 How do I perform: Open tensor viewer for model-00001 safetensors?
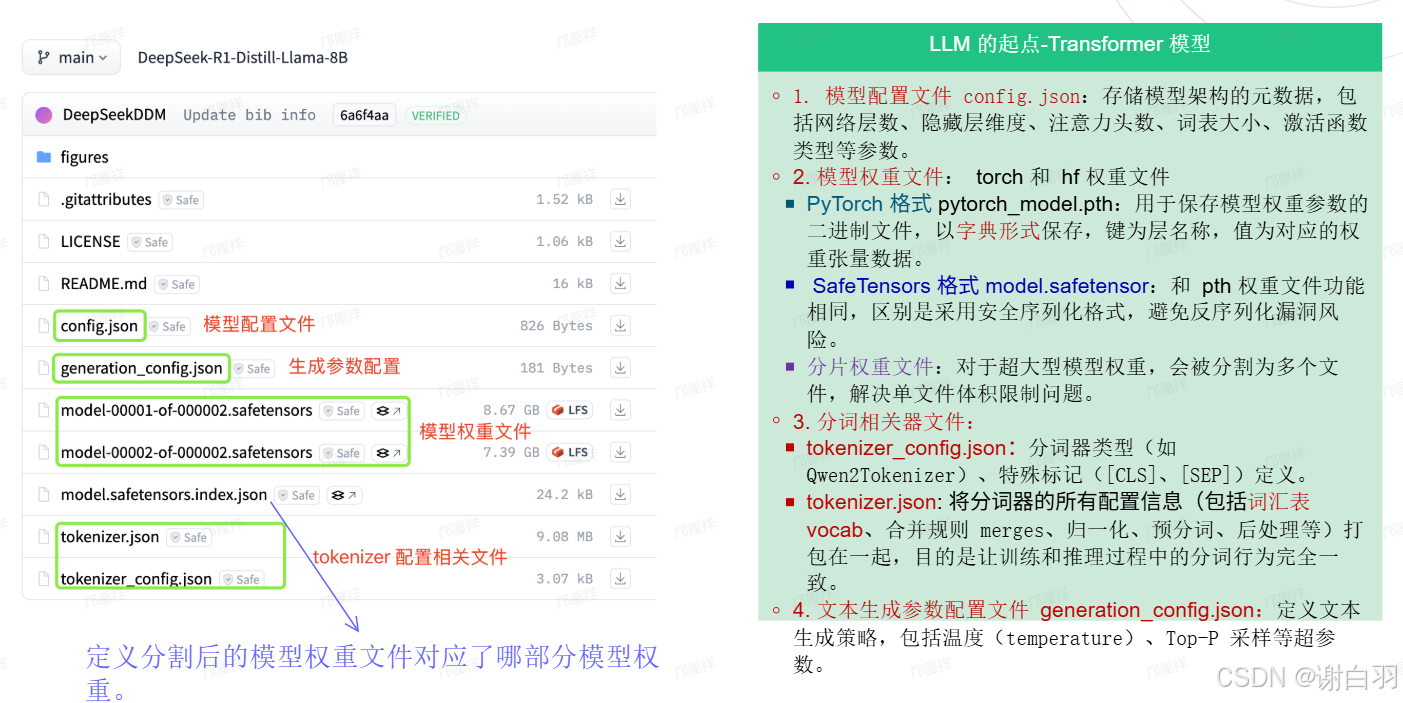tap(387, 410)
